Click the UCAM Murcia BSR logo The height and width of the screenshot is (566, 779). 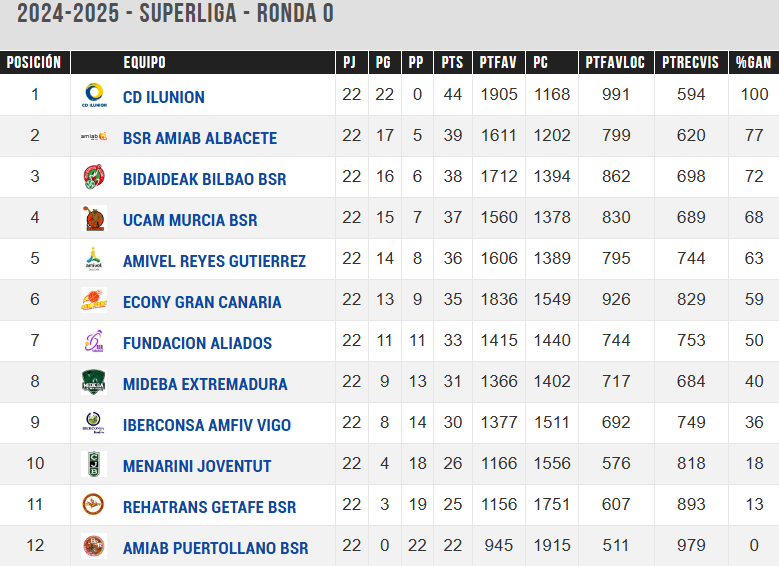pyautogui.click(x=94, y=218)
